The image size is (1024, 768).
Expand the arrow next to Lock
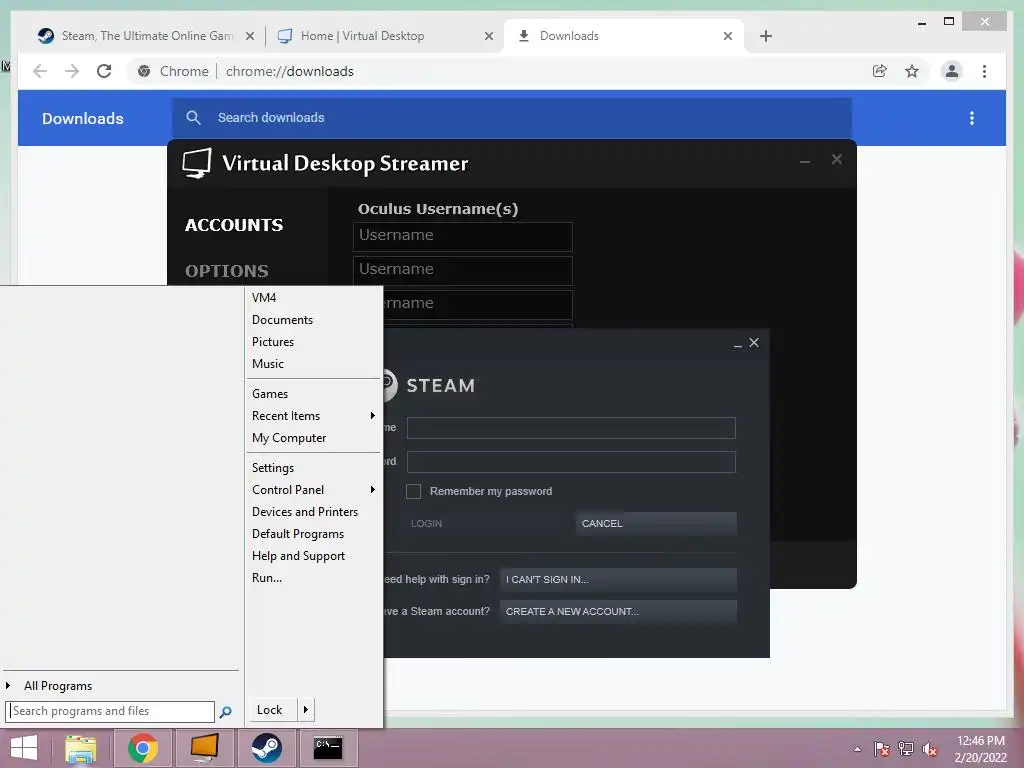click(x=306, y=710)
